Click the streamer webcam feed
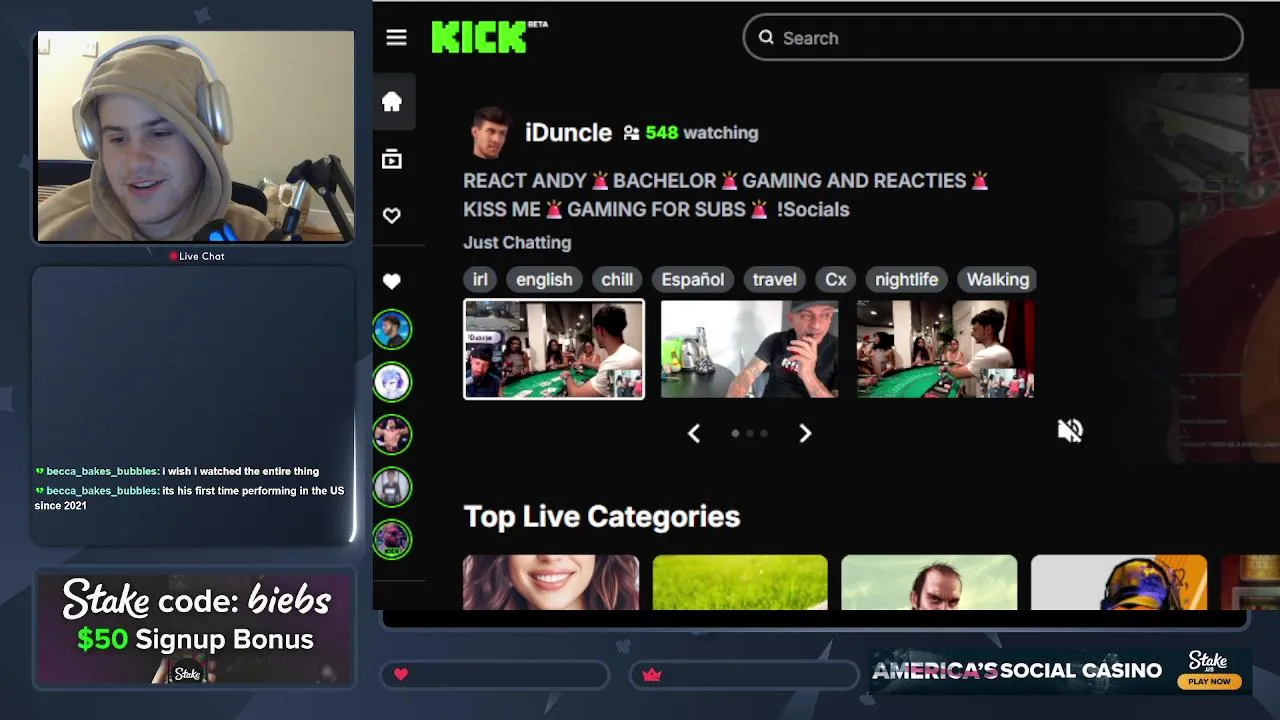 pyautogui.click(x=195, y=137)
